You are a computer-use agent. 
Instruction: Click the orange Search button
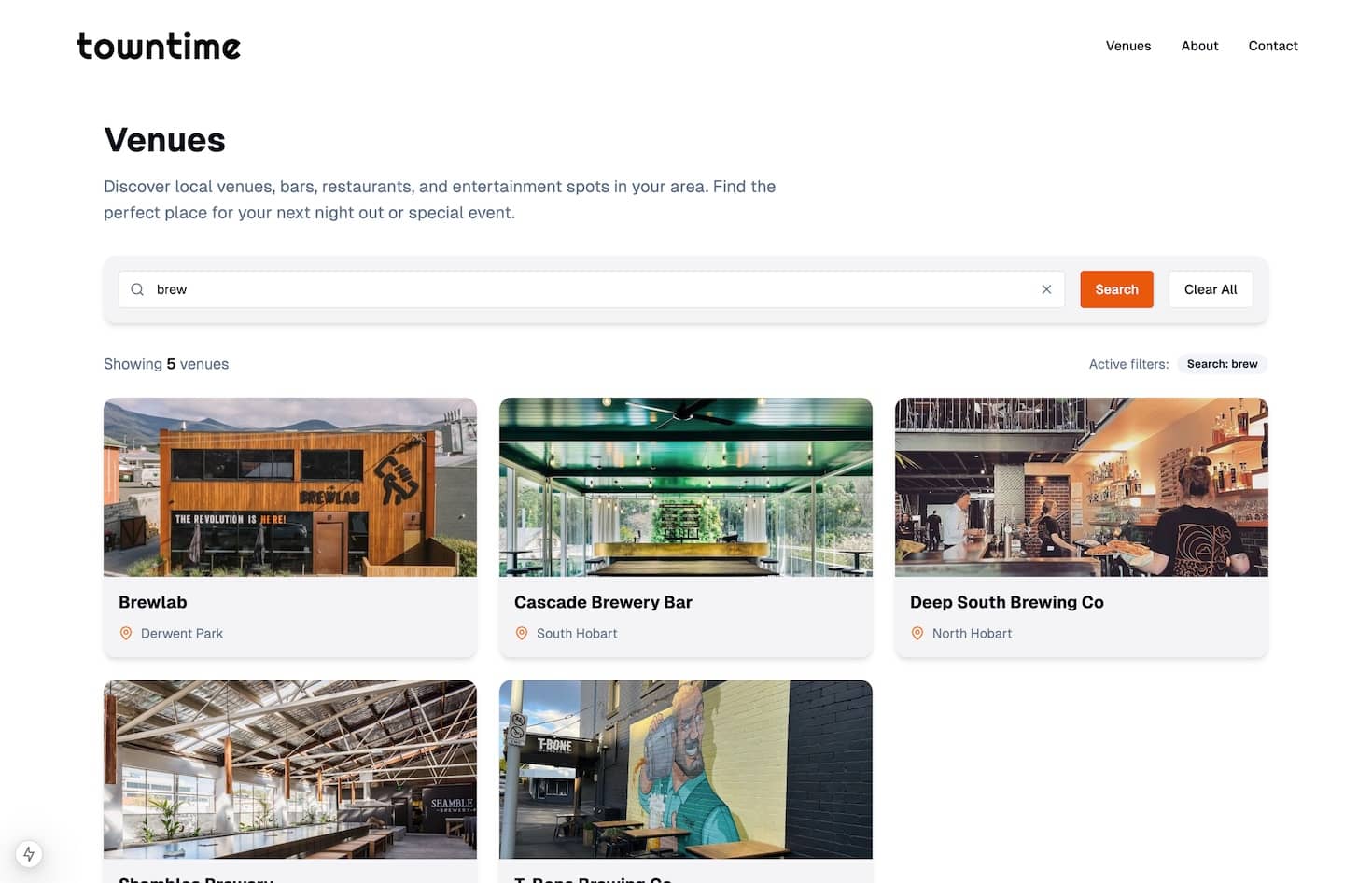[1116, 289]
